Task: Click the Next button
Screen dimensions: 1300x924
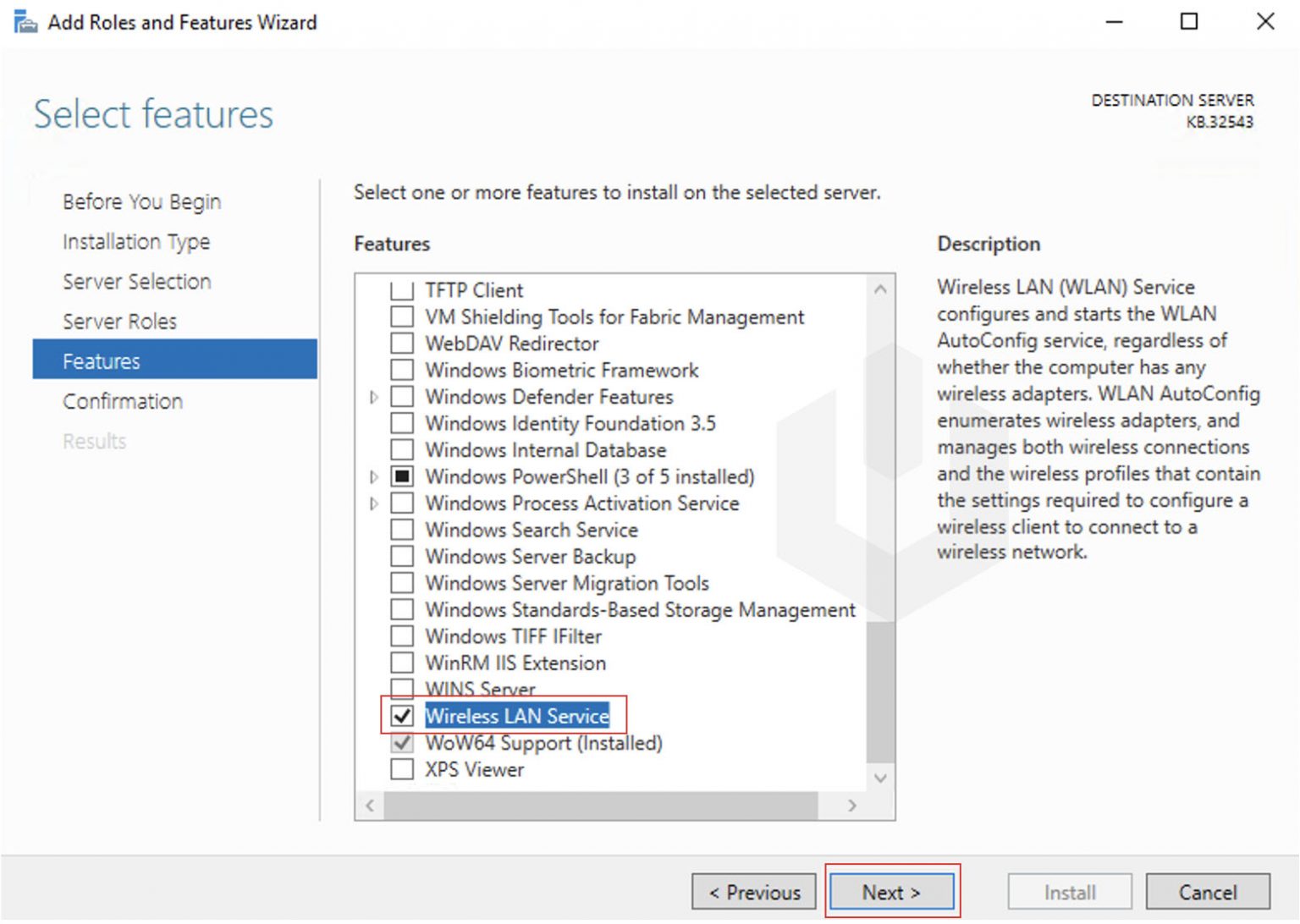Action: pos(891,892)
